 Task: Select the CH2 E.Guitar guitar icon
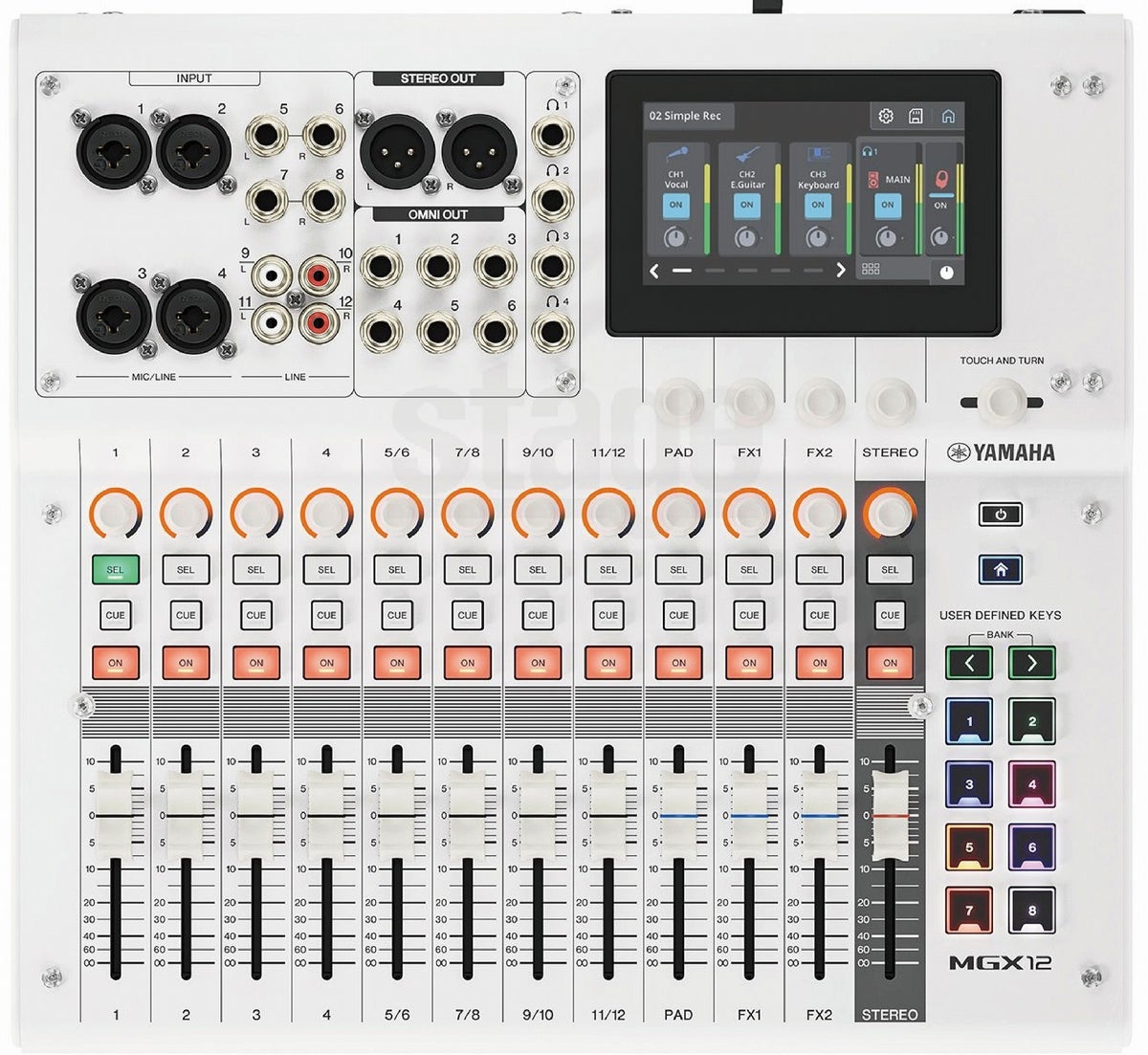point(746,154)
